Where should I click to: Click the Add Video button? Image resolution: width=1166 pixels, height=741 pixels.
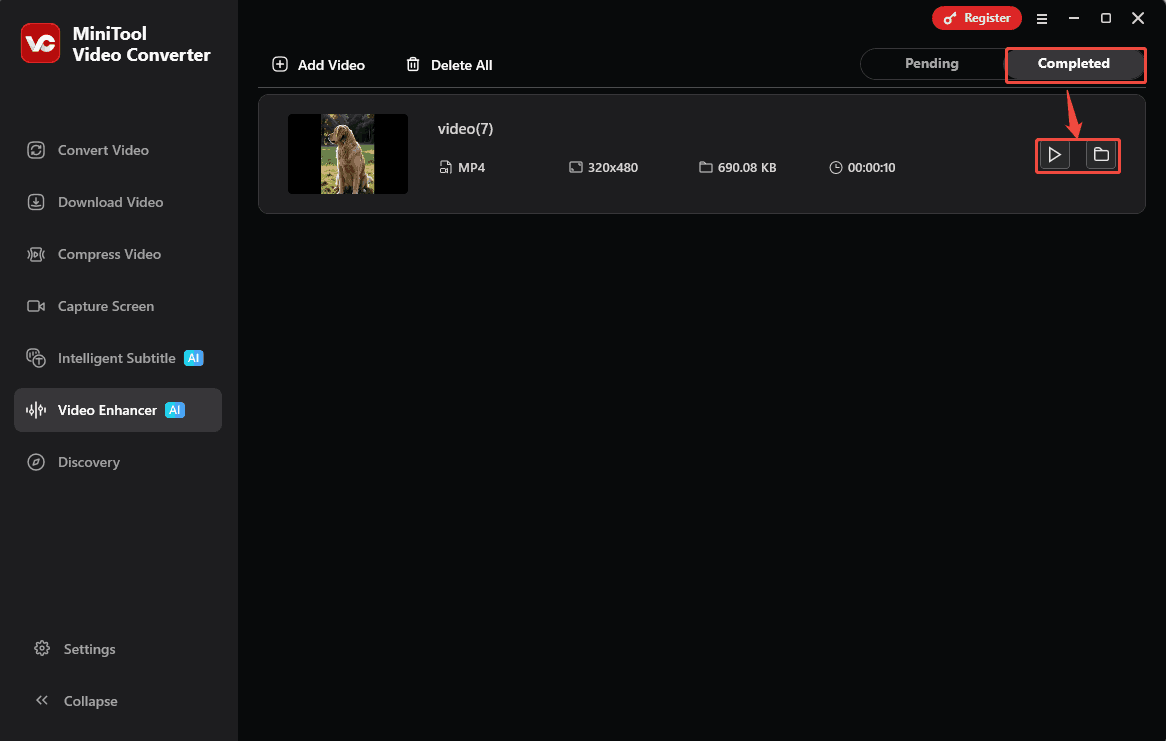click(x=318, y=64)
